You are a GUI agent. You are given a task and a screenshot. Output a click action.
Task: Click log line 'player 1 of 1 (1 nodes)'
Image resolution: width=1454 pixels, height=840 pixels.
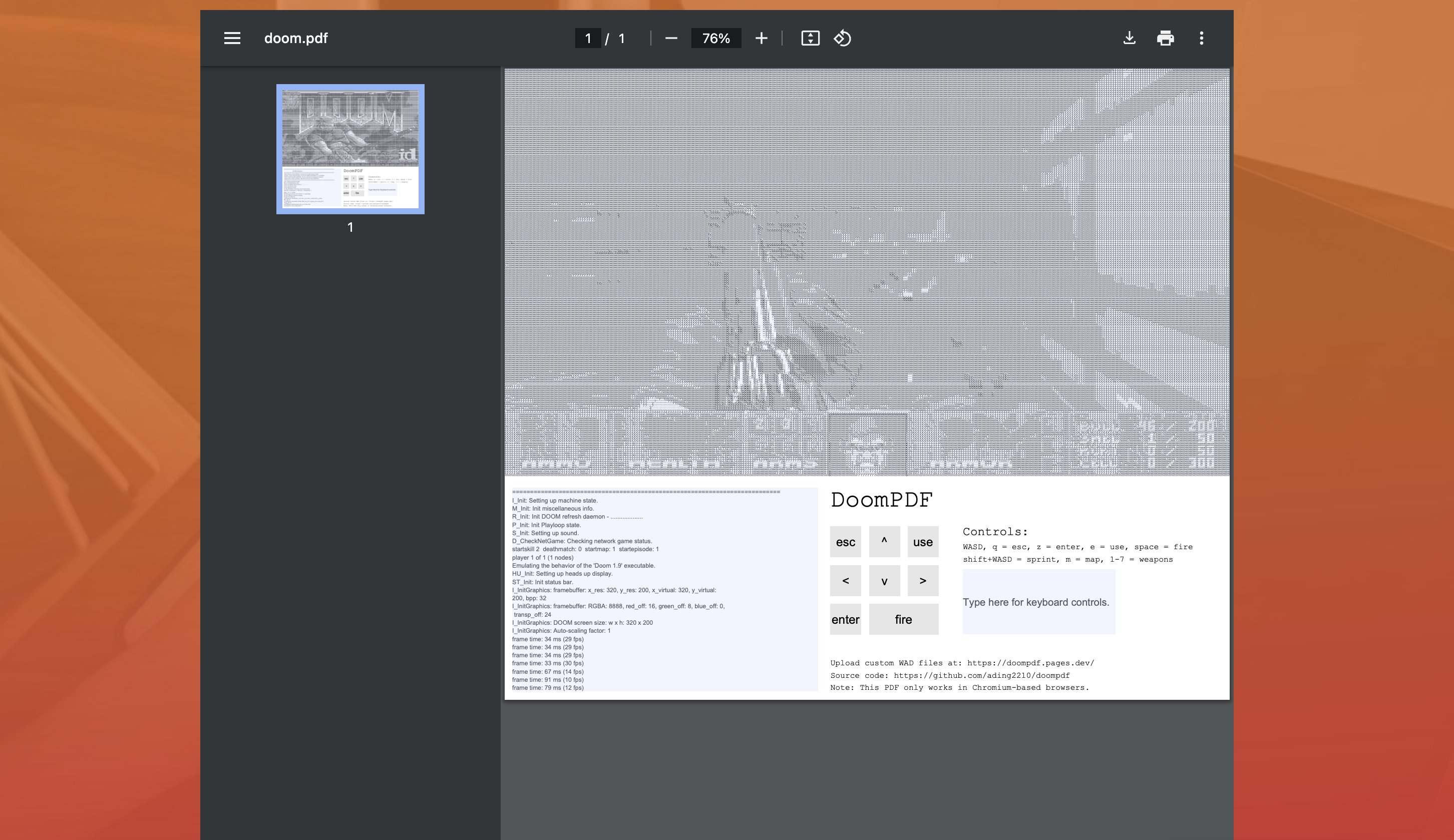(542, 557)
